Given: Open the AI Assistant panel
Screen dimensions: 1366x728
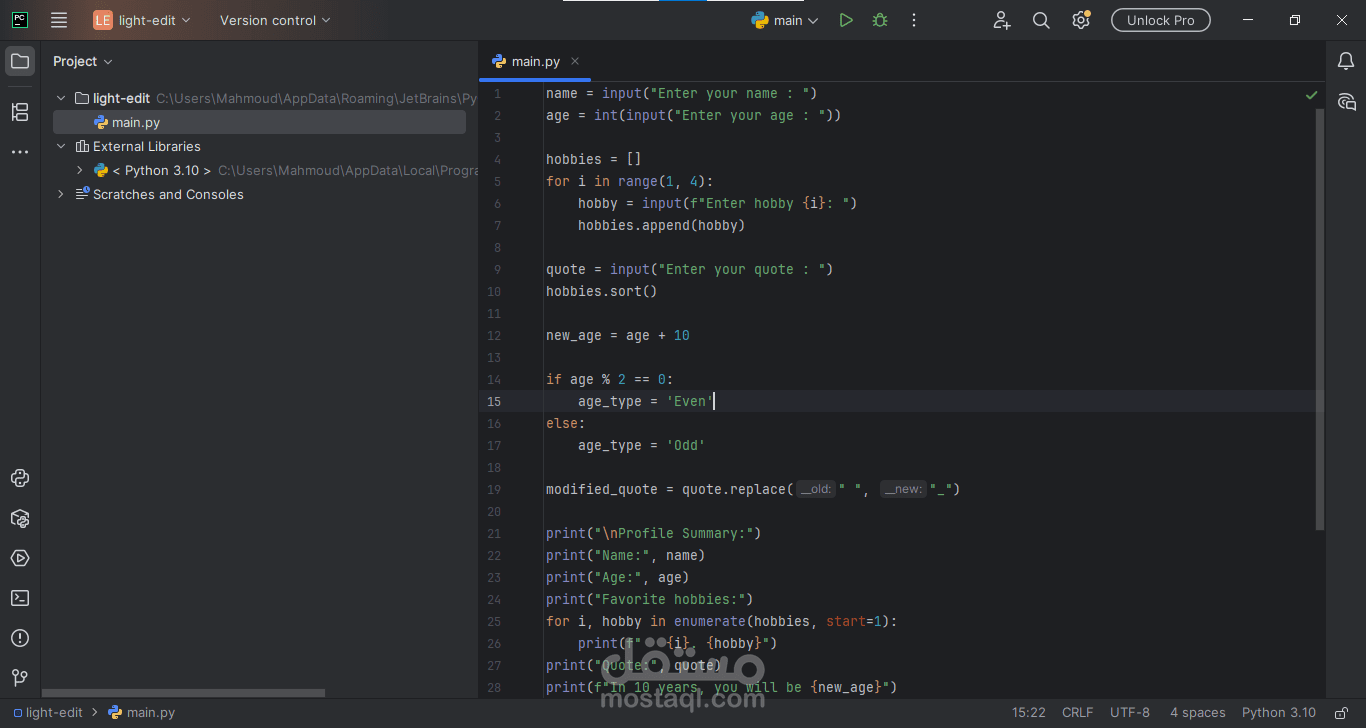Looking at the screenshot, I should (x=1346, y=102).
